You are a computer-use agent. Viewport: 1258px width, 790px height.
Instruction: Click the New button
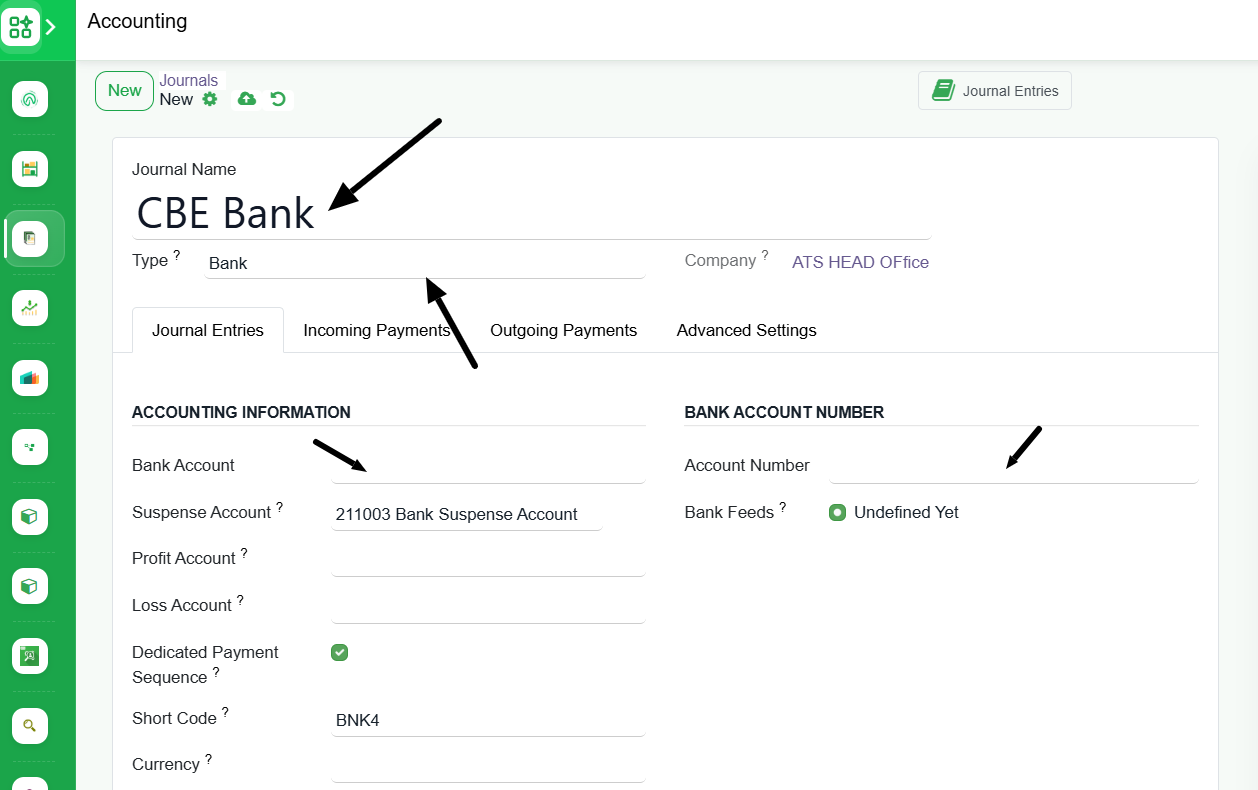[124, 91]
